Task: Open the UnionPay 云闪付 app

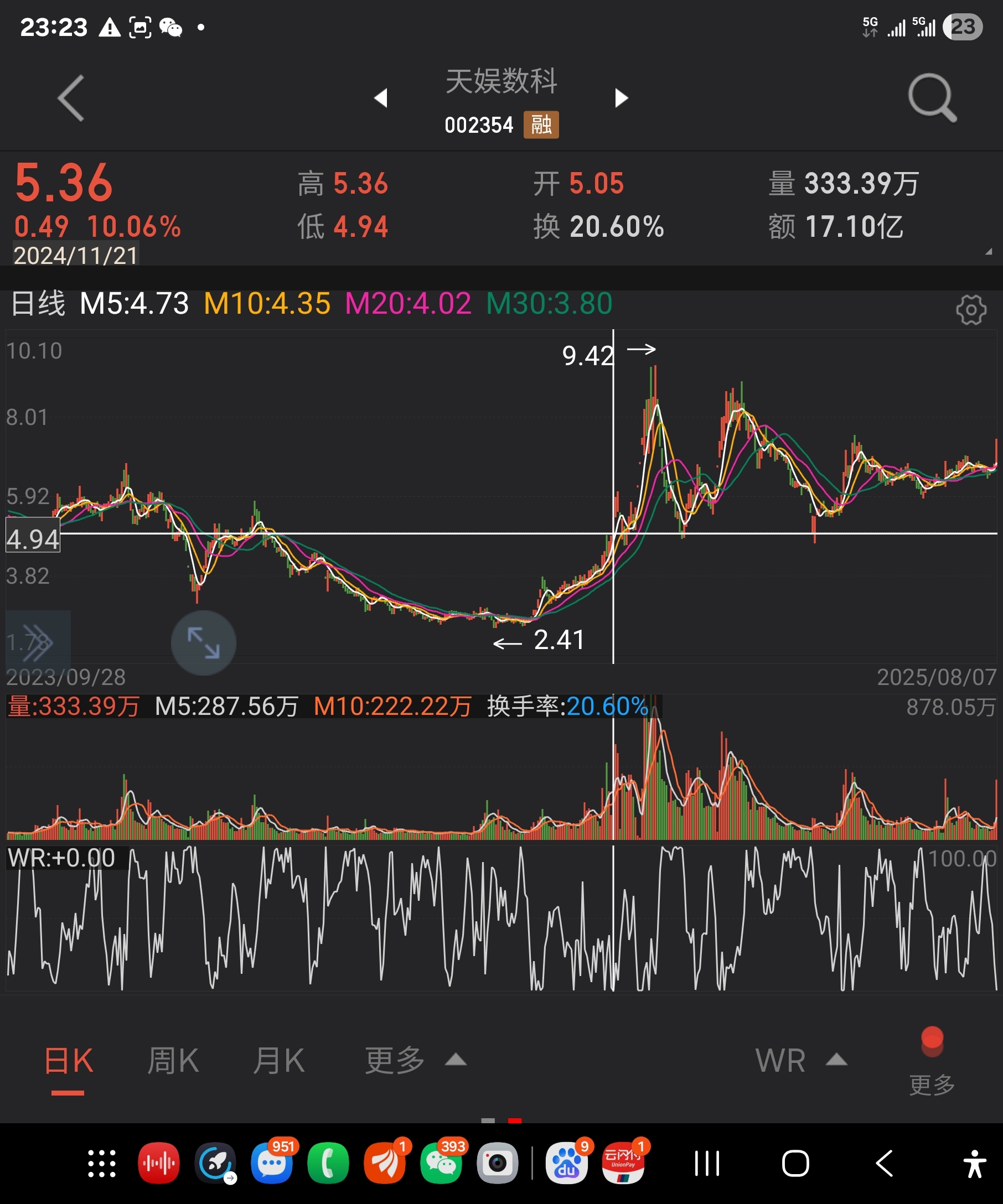Action: point(623,1163)
